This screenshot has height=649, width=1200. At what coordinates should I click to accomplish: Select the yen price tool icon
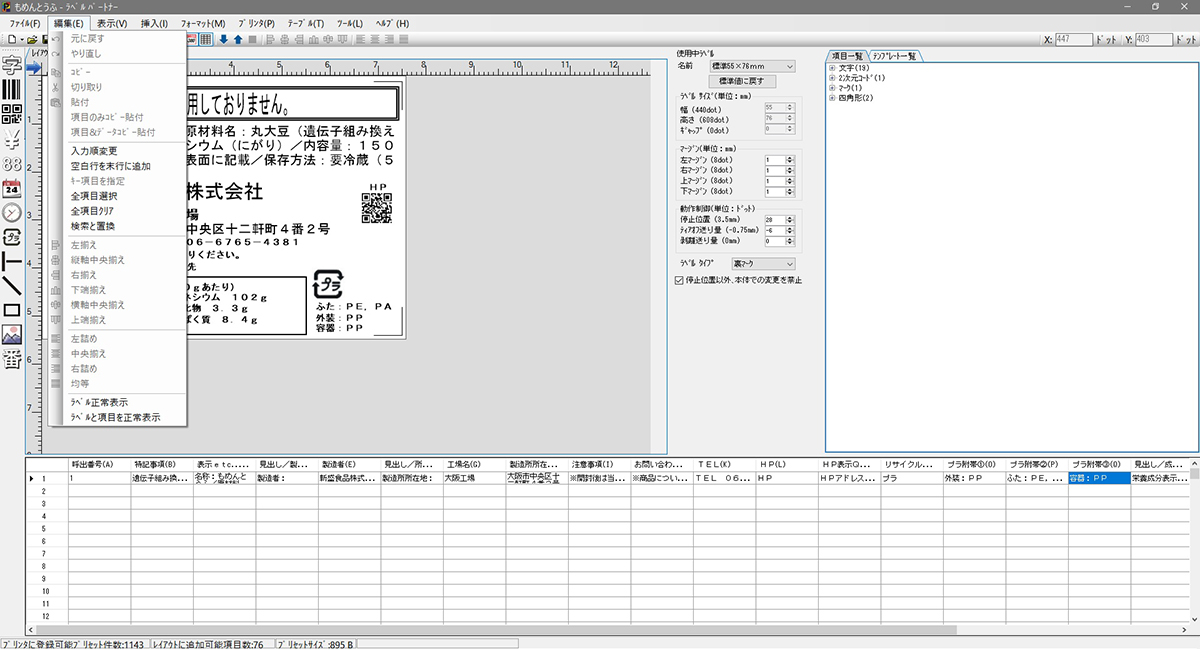click(12, 139)
